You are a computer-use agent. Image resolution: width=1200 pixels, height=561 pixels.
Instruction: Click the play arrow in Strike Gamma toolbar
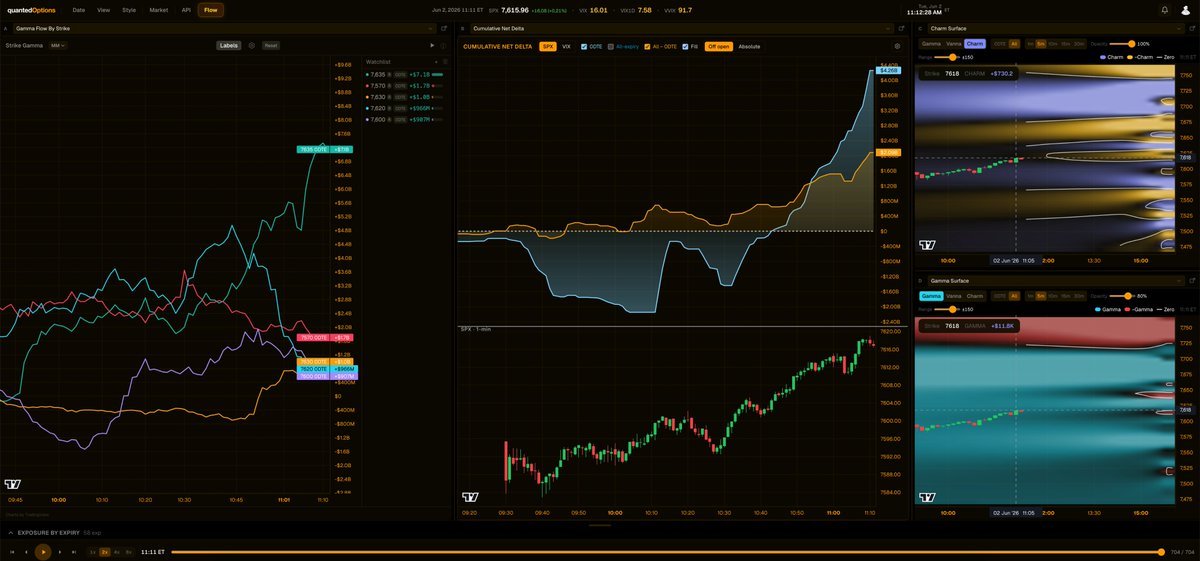(432, 45)
